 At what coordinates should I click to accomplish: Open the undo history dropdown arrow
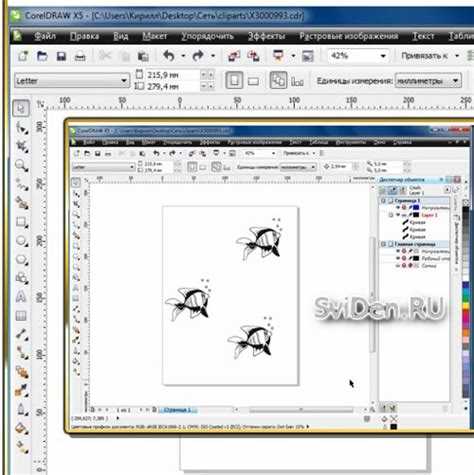183,56
